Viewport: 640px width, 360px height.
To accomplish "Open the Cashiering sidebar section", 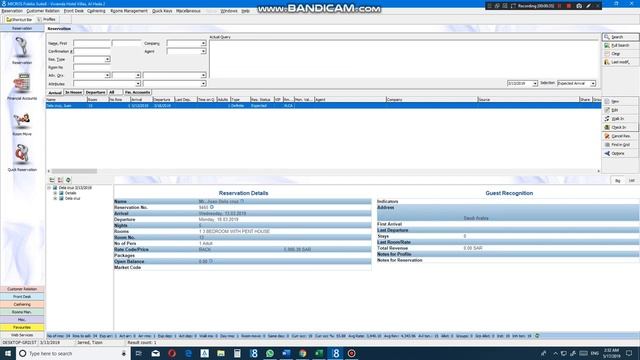I will pos(22,304).
